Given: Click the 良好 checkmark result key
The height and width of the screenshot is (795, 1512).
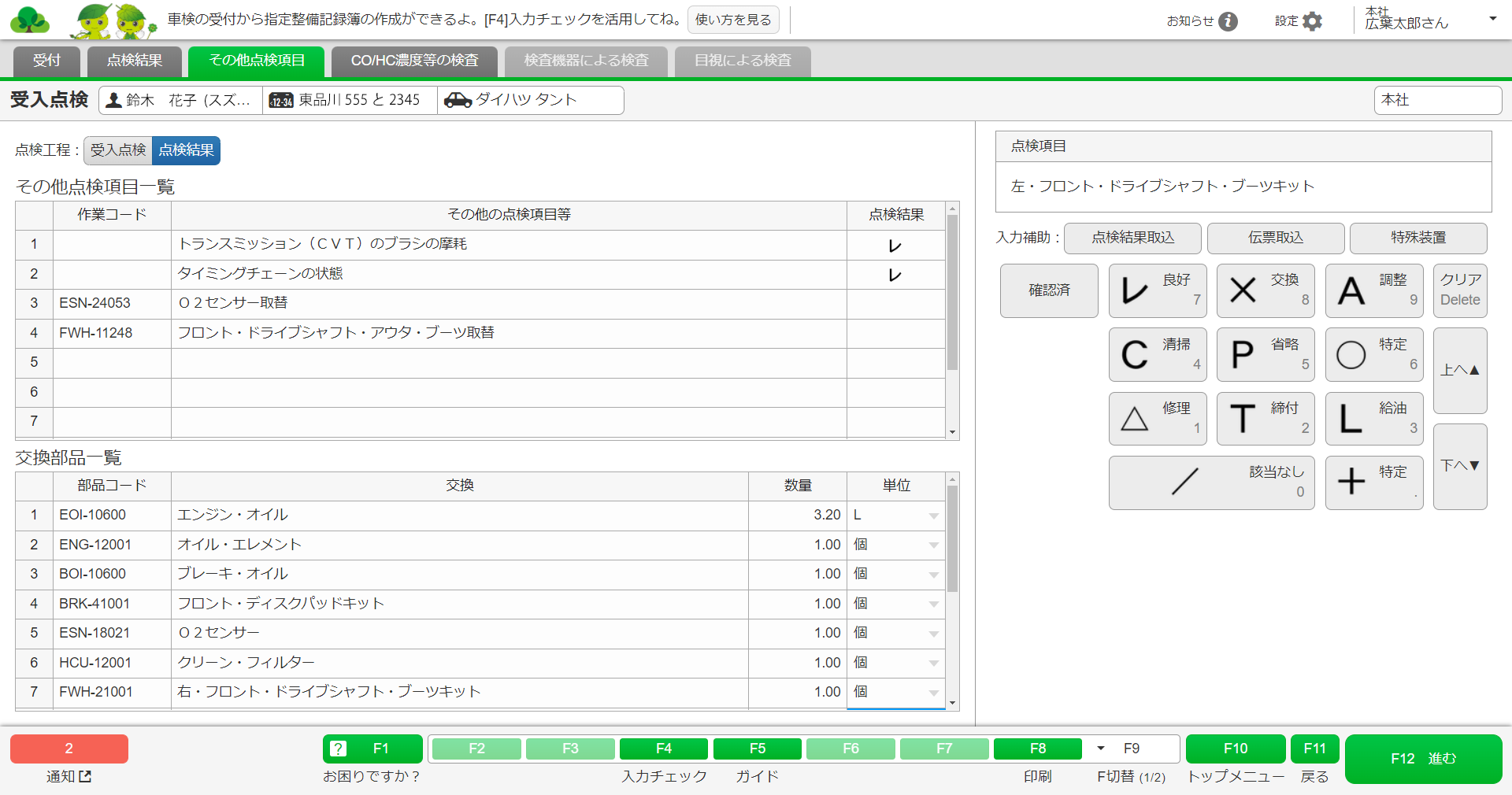Looking at the screenshot, I should tap(1157, 290).
